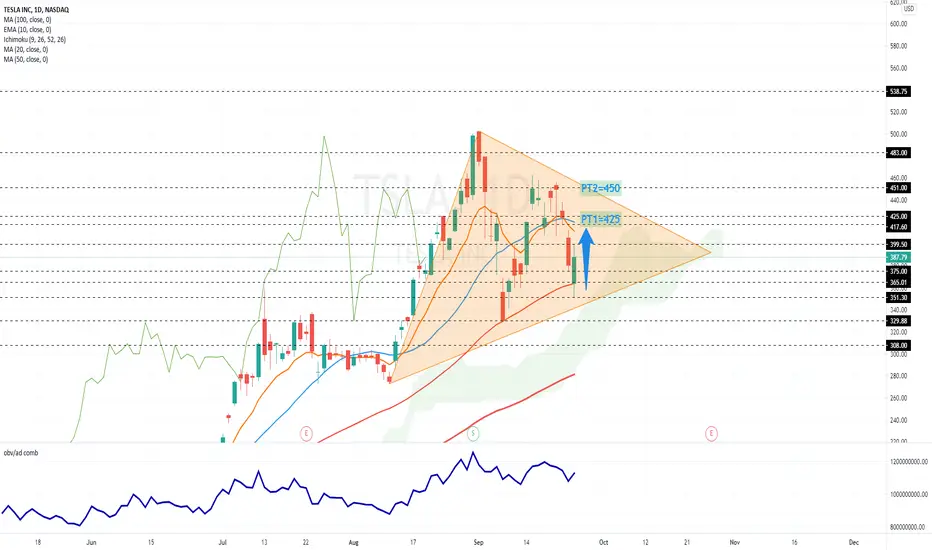Select the 451.00 horizontal line price label

pyautogui.click(x=898, y=188)
